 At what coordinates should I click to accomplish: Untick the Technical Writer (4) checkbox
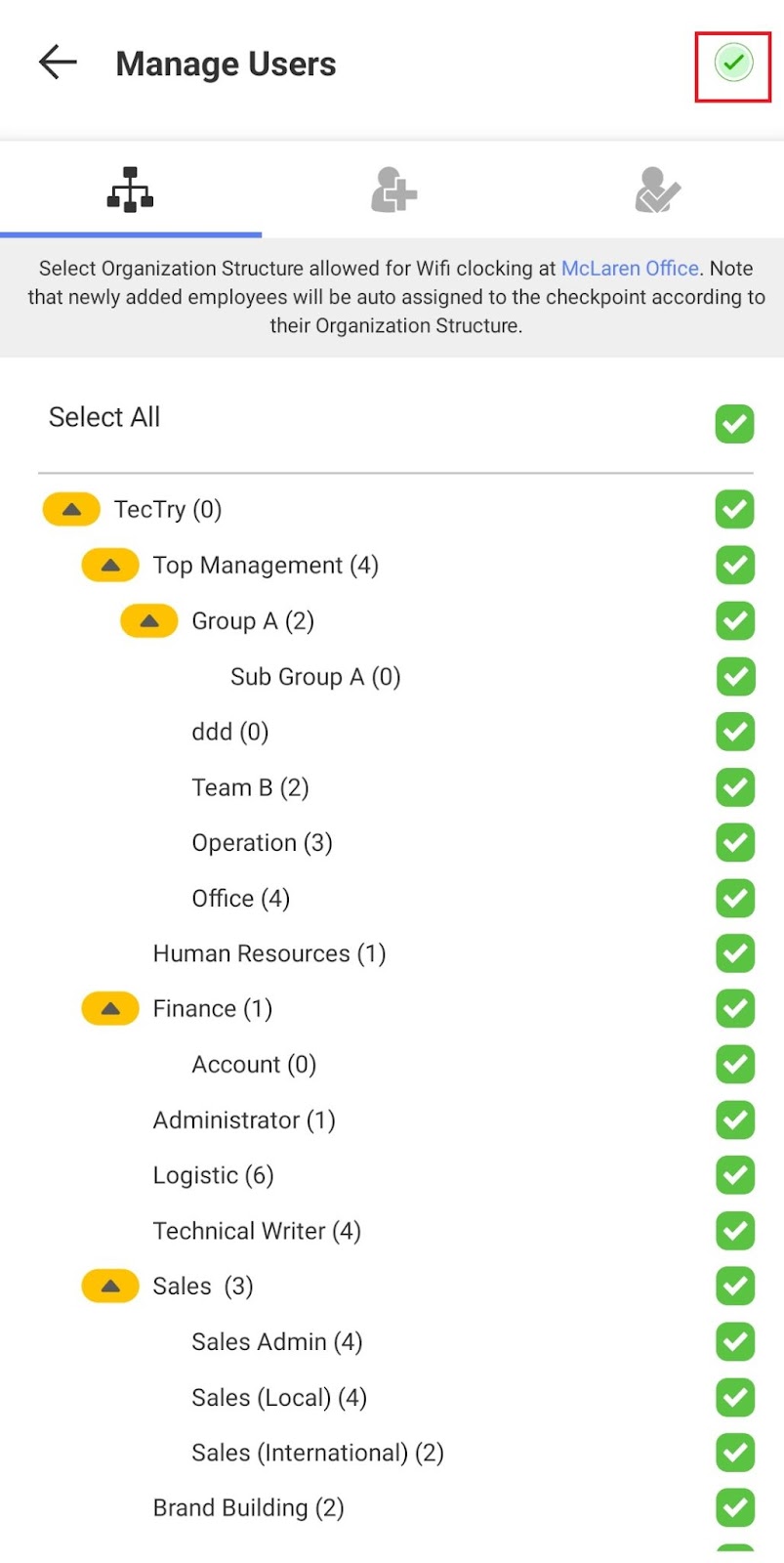734,1231
